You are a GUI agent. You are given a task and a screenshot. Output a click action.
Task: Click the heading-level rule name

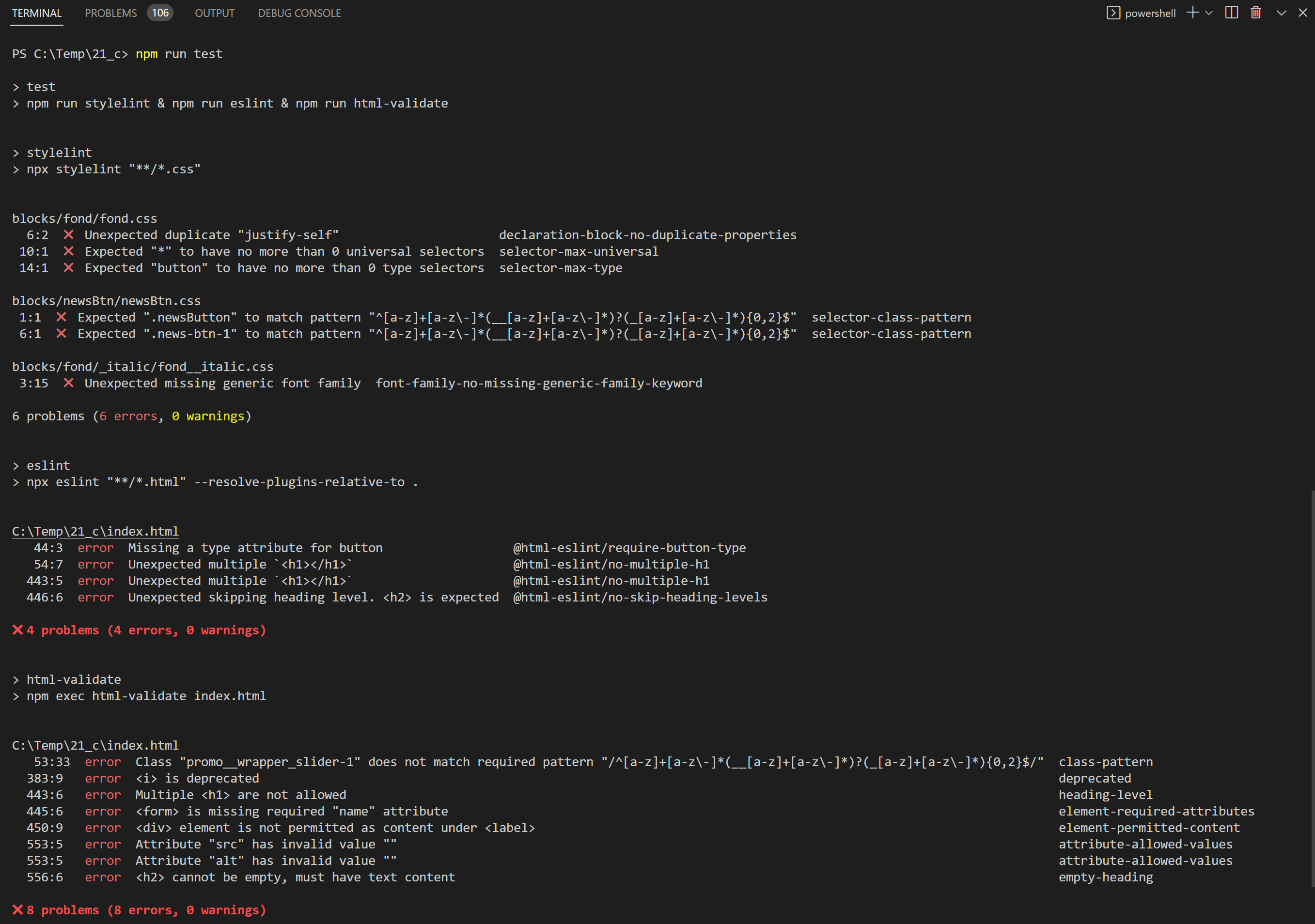[1105, 795]
